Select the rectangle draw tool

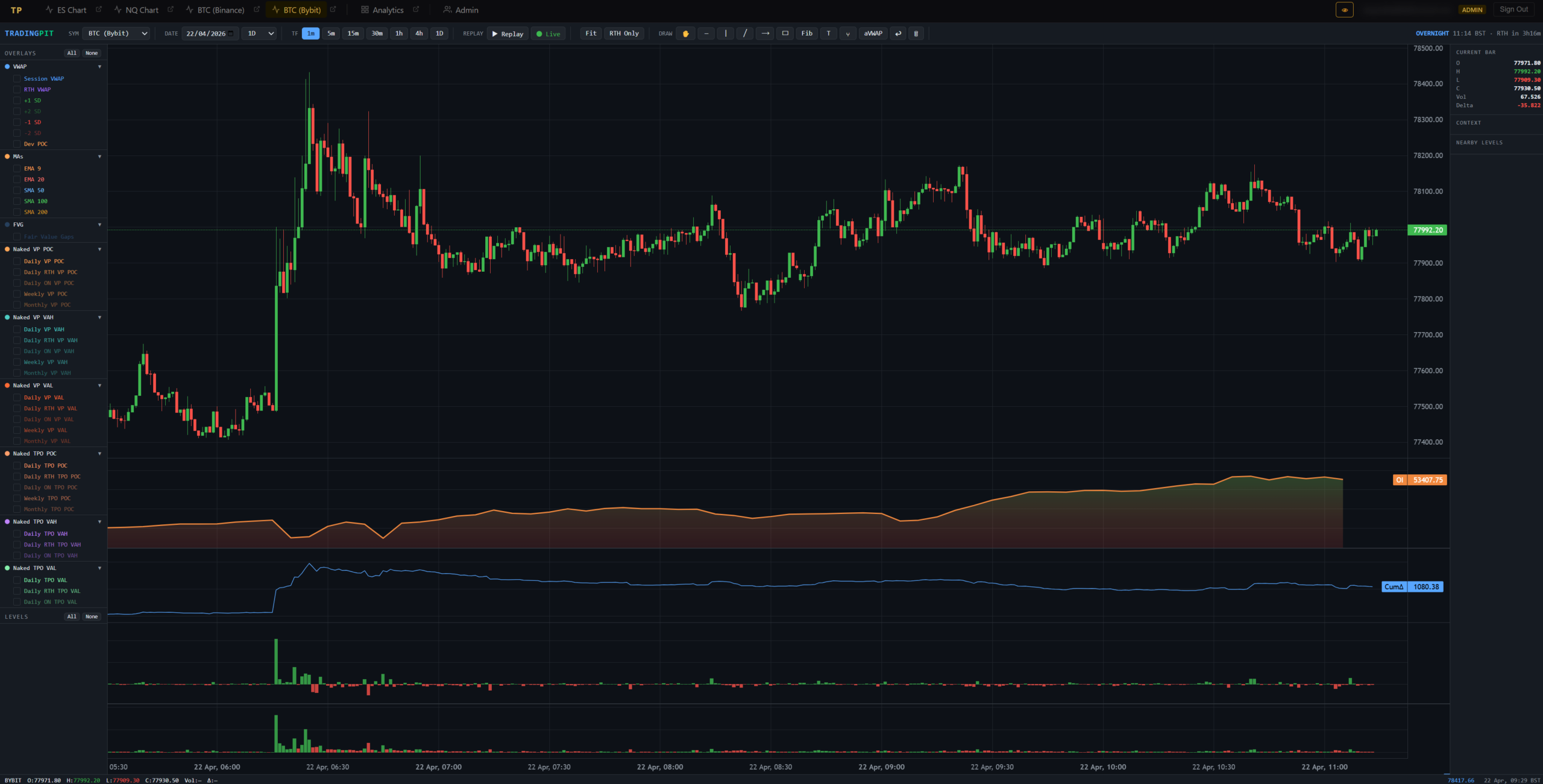785,34
